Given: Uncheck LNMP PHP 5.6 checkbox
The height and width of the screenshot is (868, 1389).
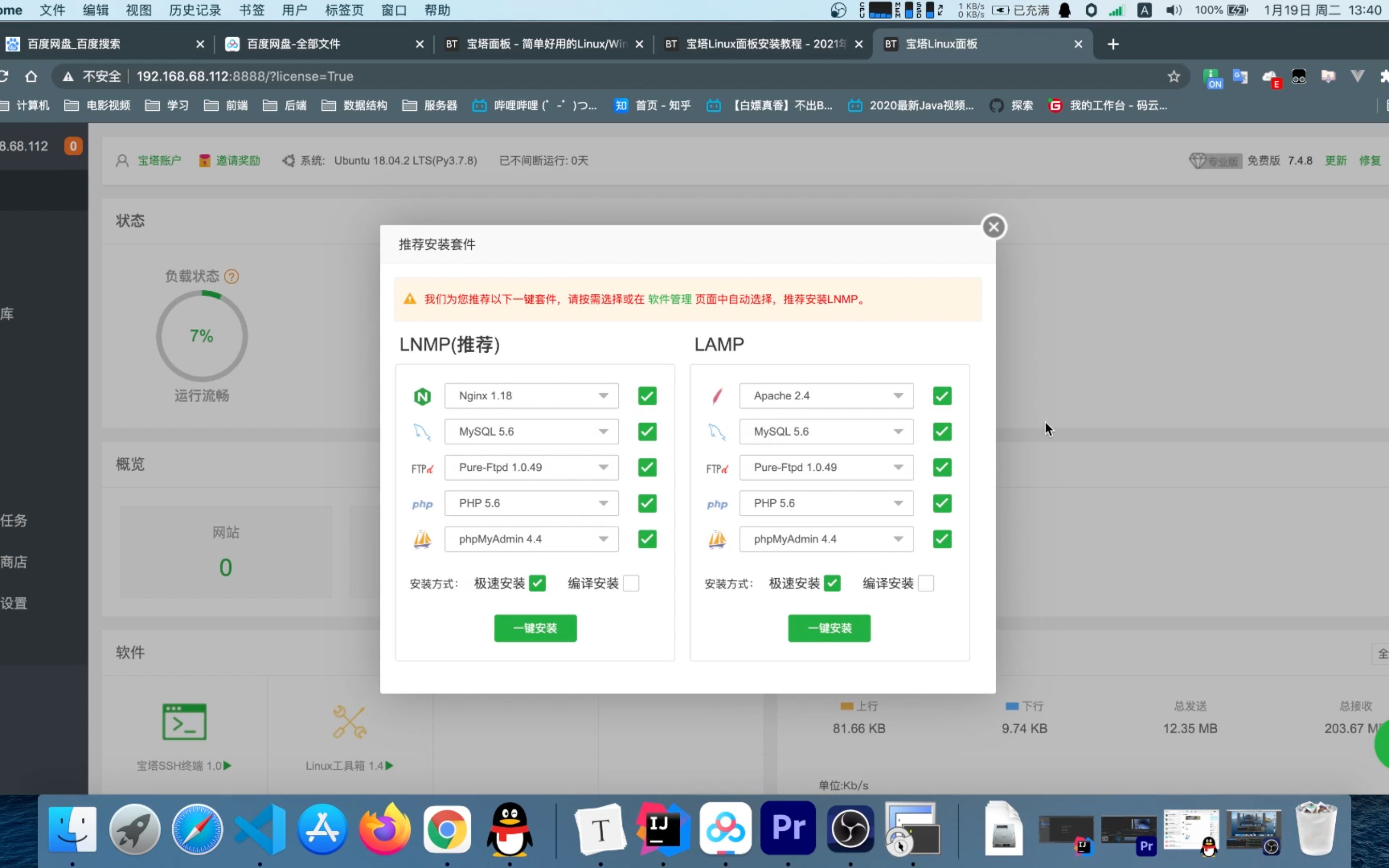Looking at the screenshot, I should pyautogui.click(x=647, y=503).
